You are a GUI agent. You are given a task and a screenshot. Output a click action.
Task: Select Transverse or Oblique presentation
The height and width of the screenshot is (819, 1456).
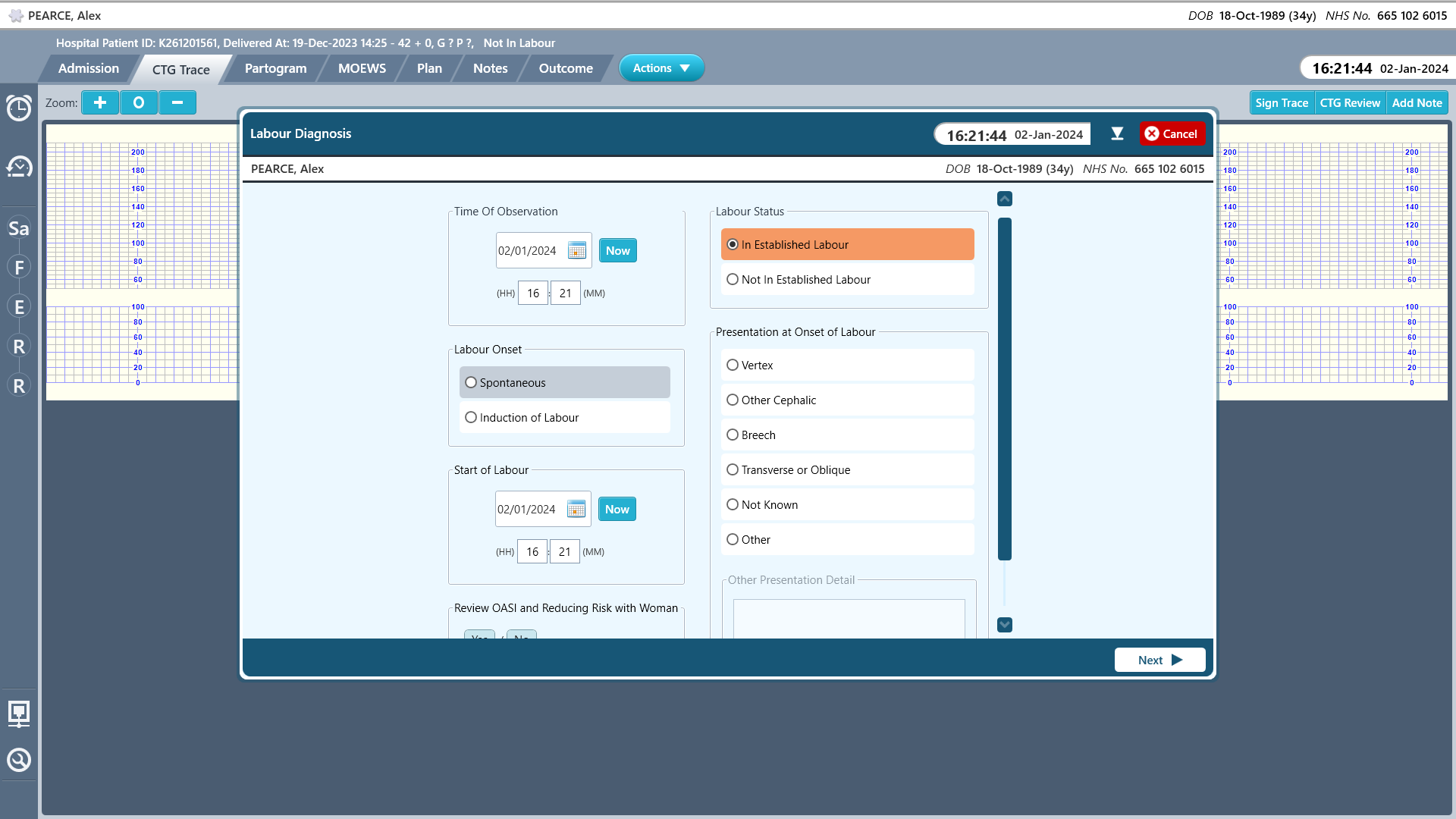pos(847,470)
